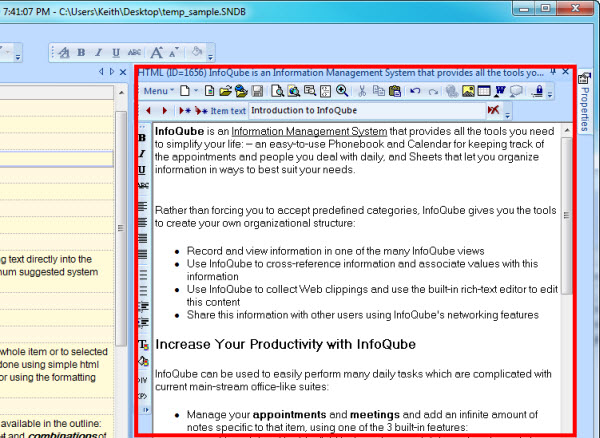
Task: Click the Information Management System link
Action: pos(309,131)
